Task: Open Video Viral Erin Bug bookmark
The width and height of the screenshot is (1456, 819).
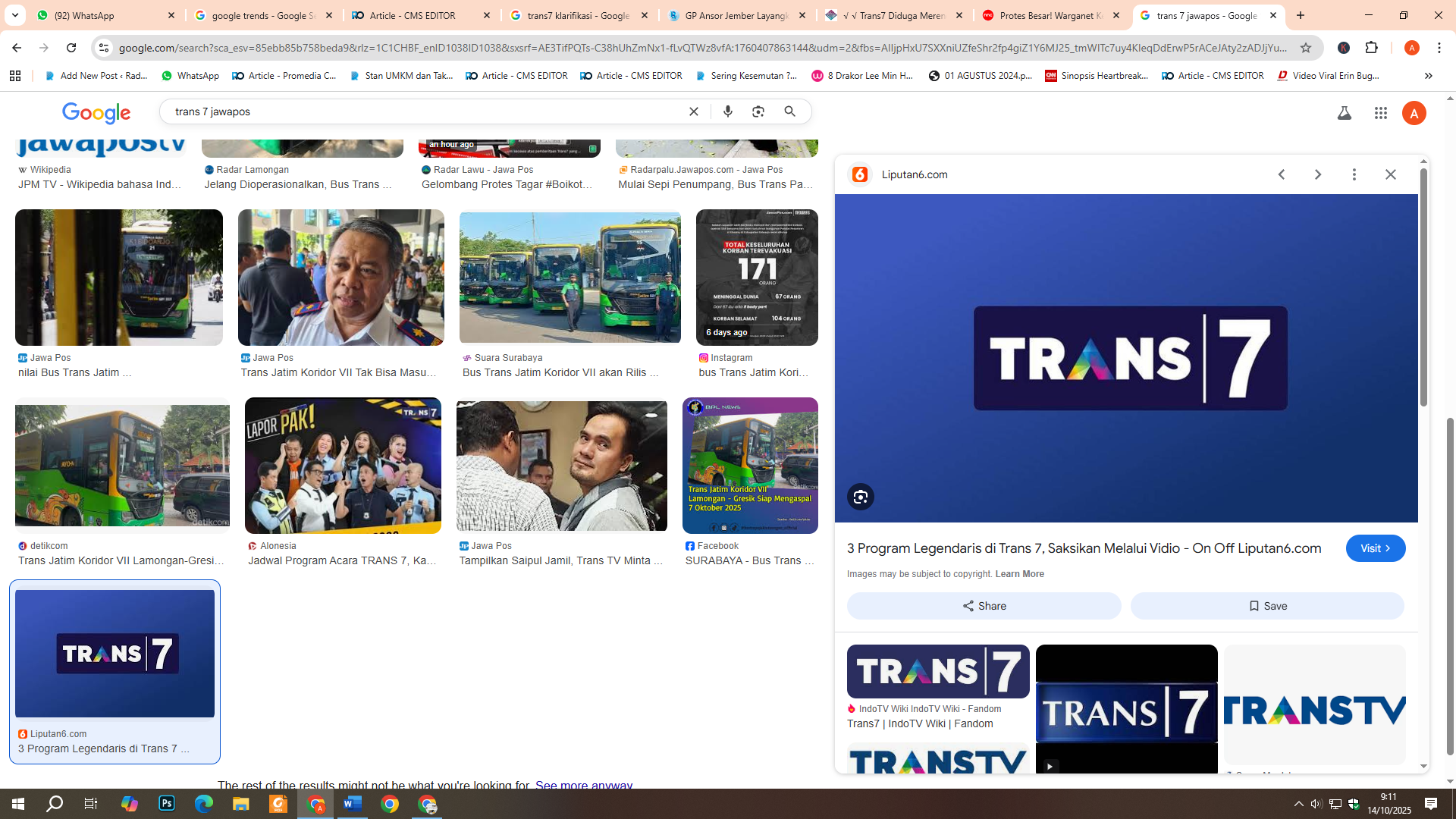Action: (1328, 76)
